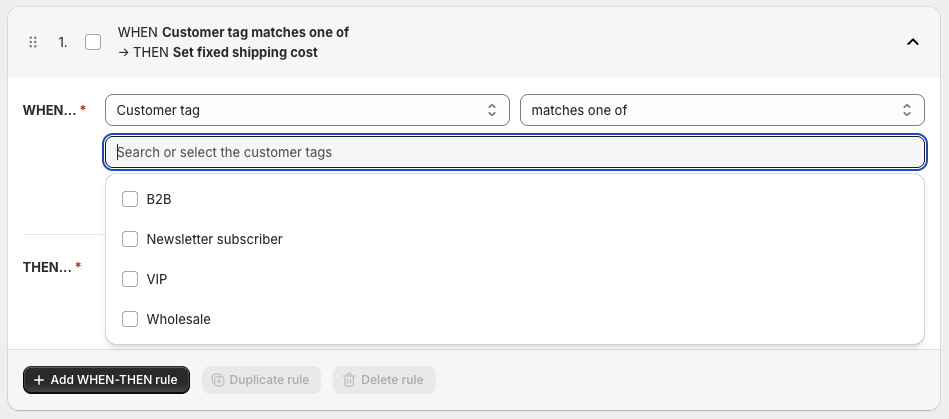
Task: Choose the Wholesale label in the tag list
Action: click(178, 319)
